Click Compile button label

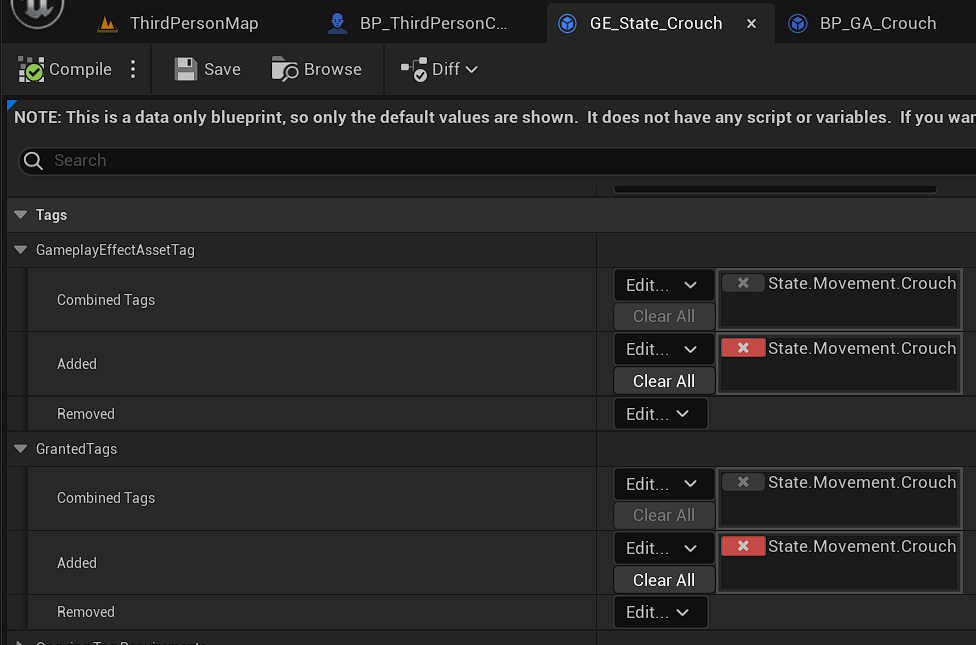pyautogui.click(x=80, y=69)
